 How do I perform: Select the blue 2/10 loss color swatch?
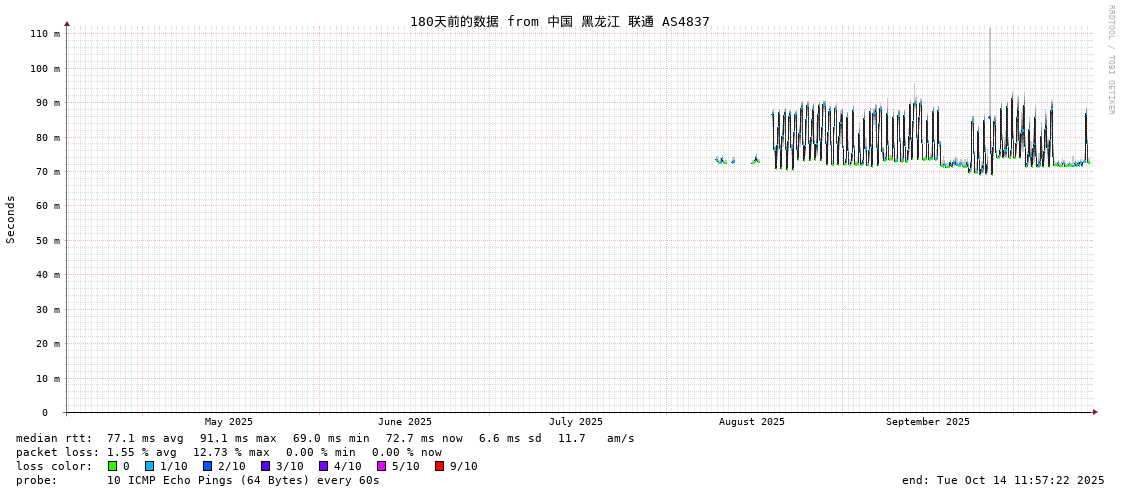click(x=208, y=466)
